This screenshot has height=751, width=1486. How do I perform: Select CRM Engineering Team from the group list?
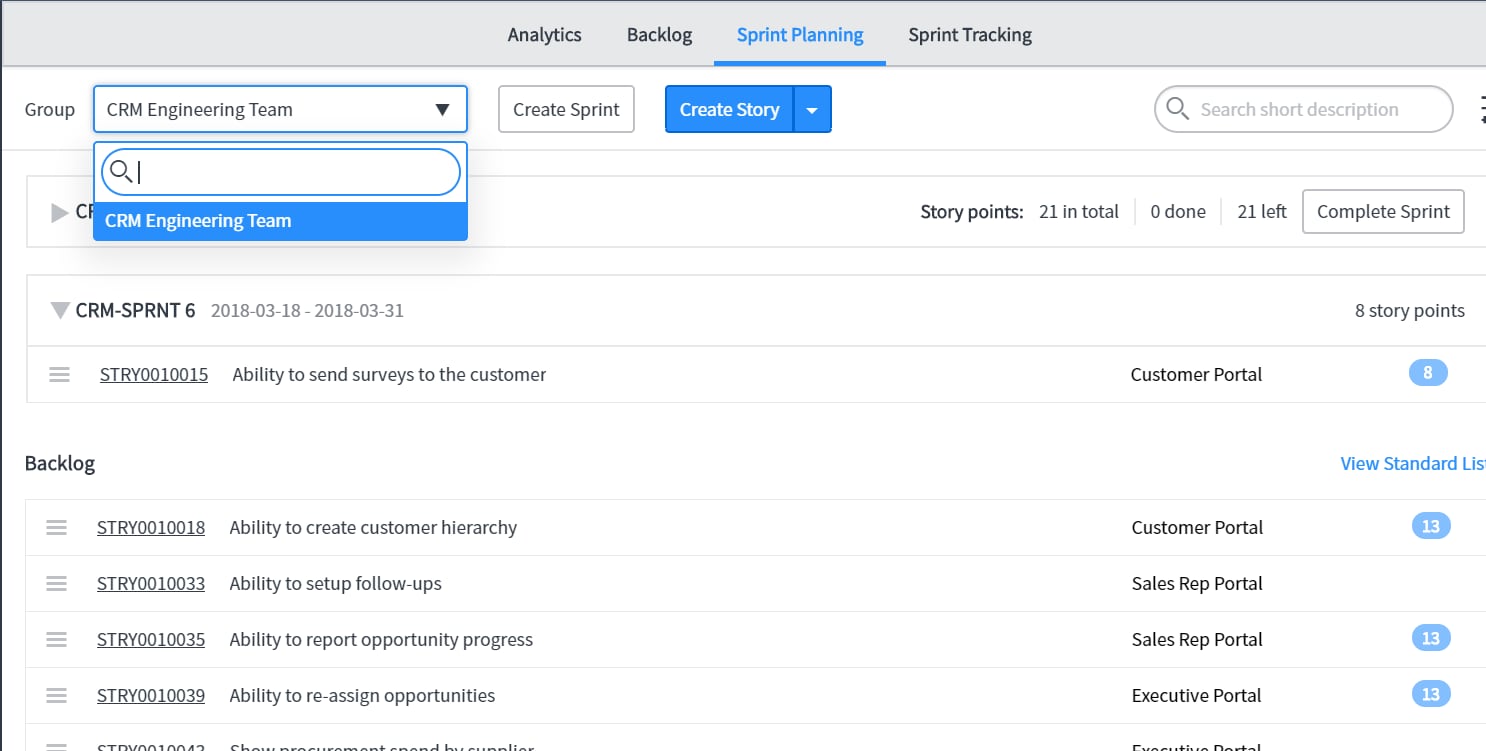point(198,220)
